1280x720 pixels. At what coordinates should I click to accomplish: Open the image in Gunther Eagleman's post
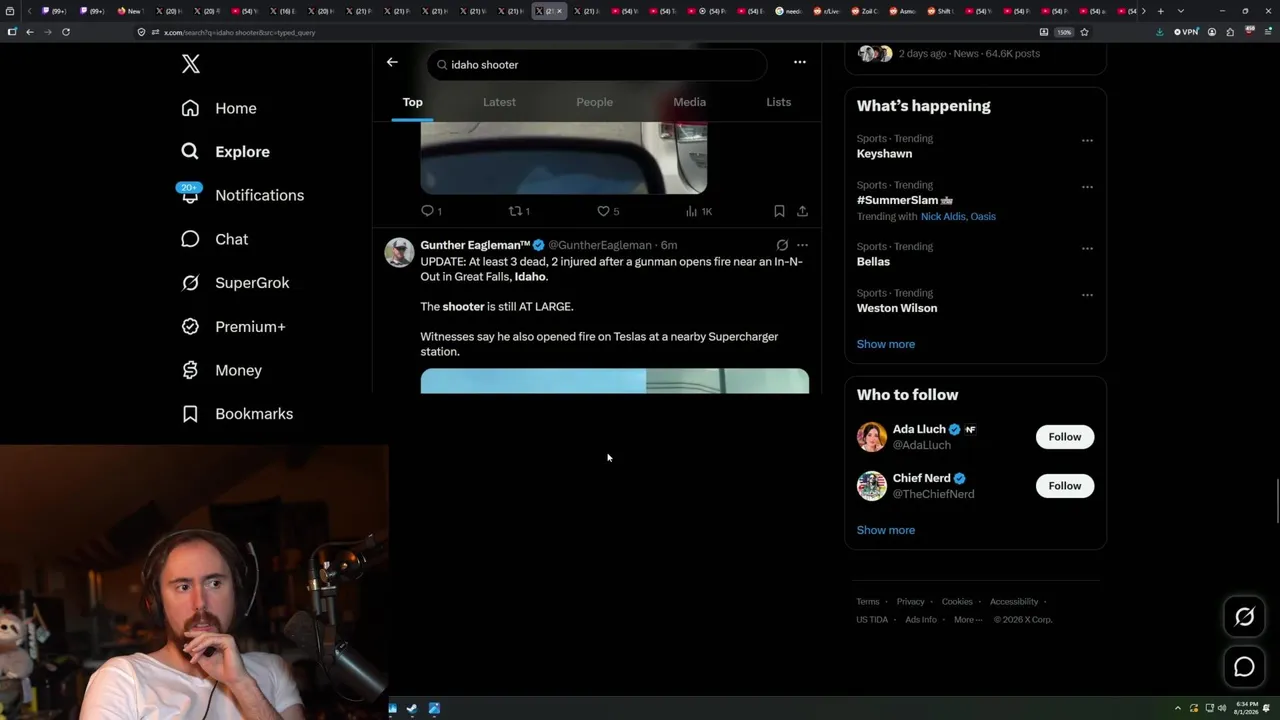pos(615,381)
